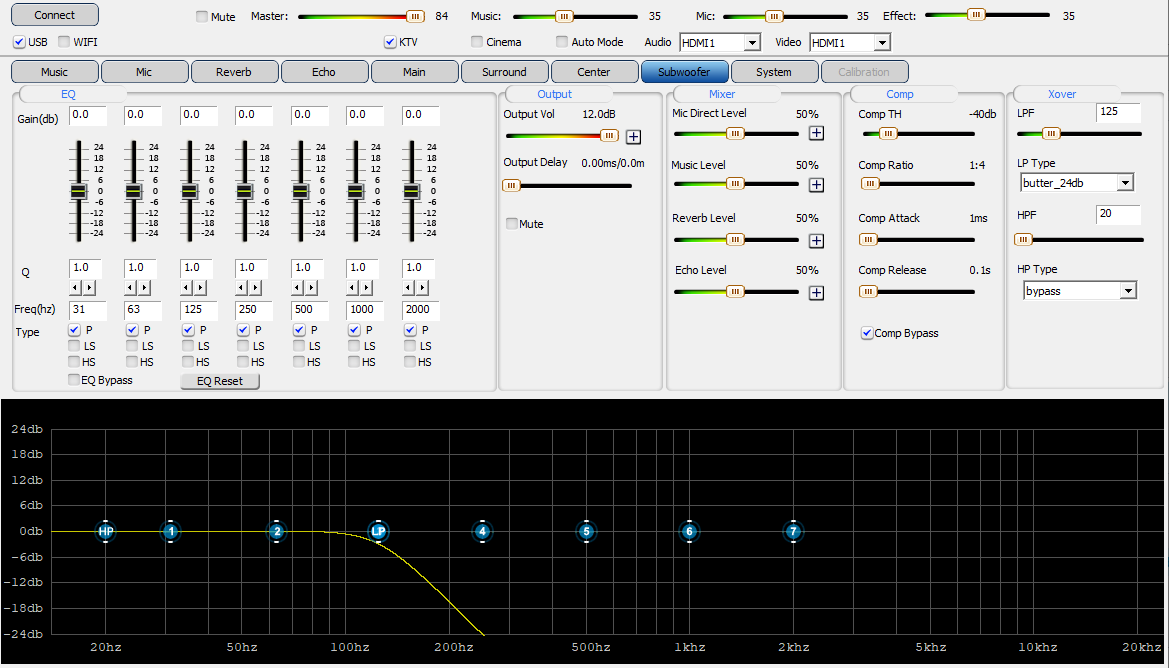Select the LP node on the graph
This screenshot has width=1169, height=668.
pos(378,532)
